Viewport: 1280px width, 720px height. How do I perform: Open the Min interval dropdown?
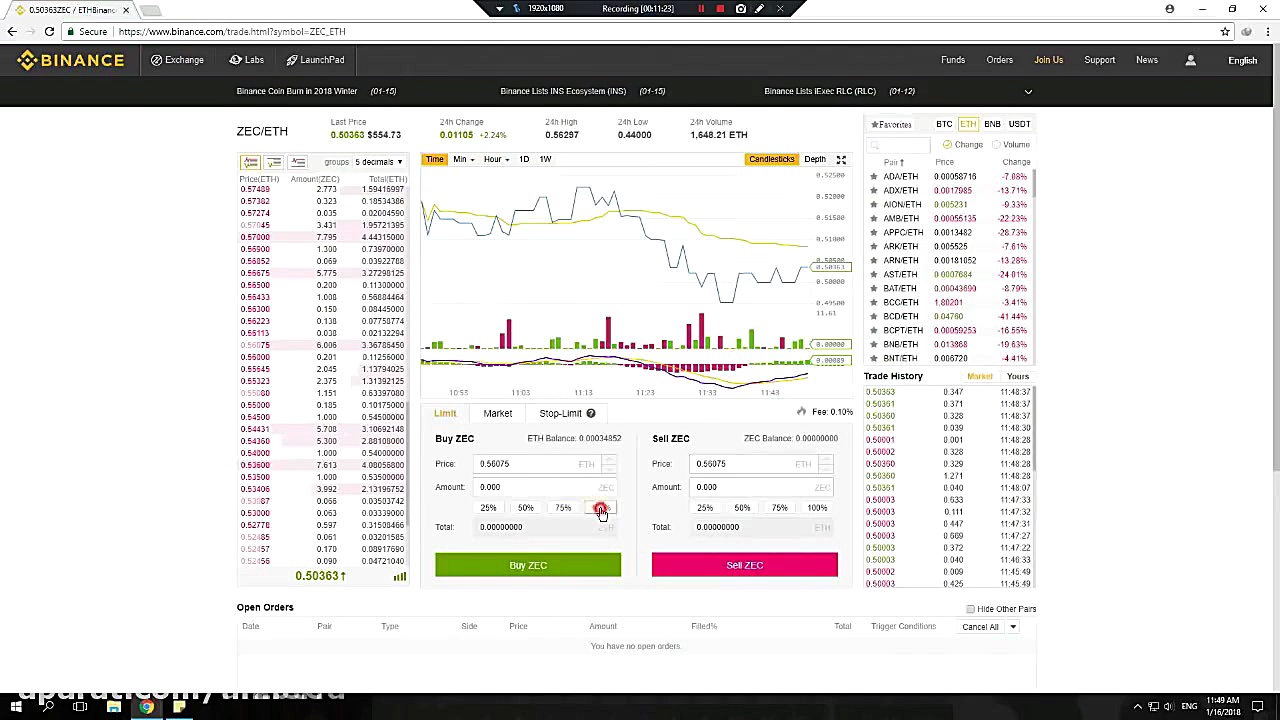pyautogui.click(x=463, y=159)
